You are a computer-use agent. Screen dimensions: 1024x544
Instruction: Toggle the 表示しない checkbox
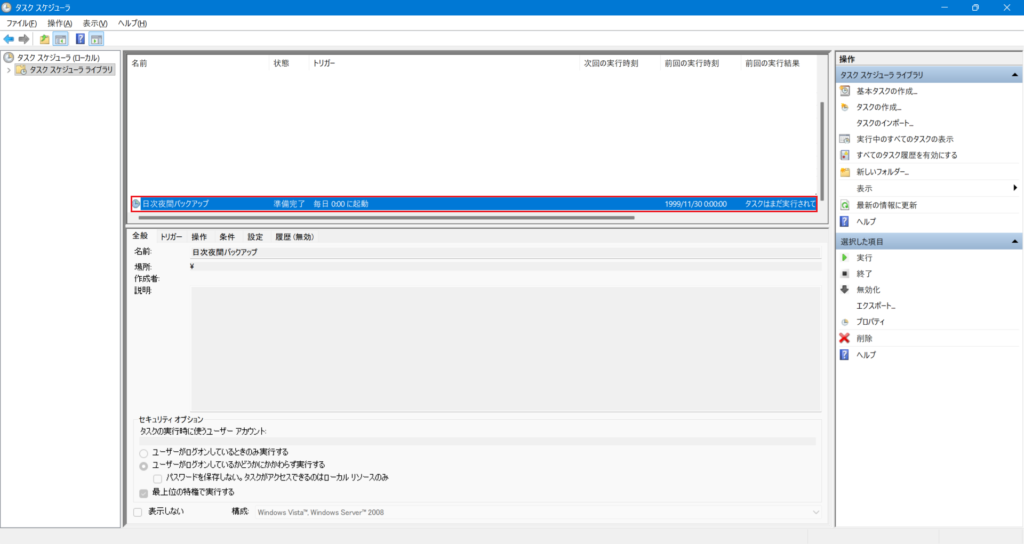138,512
